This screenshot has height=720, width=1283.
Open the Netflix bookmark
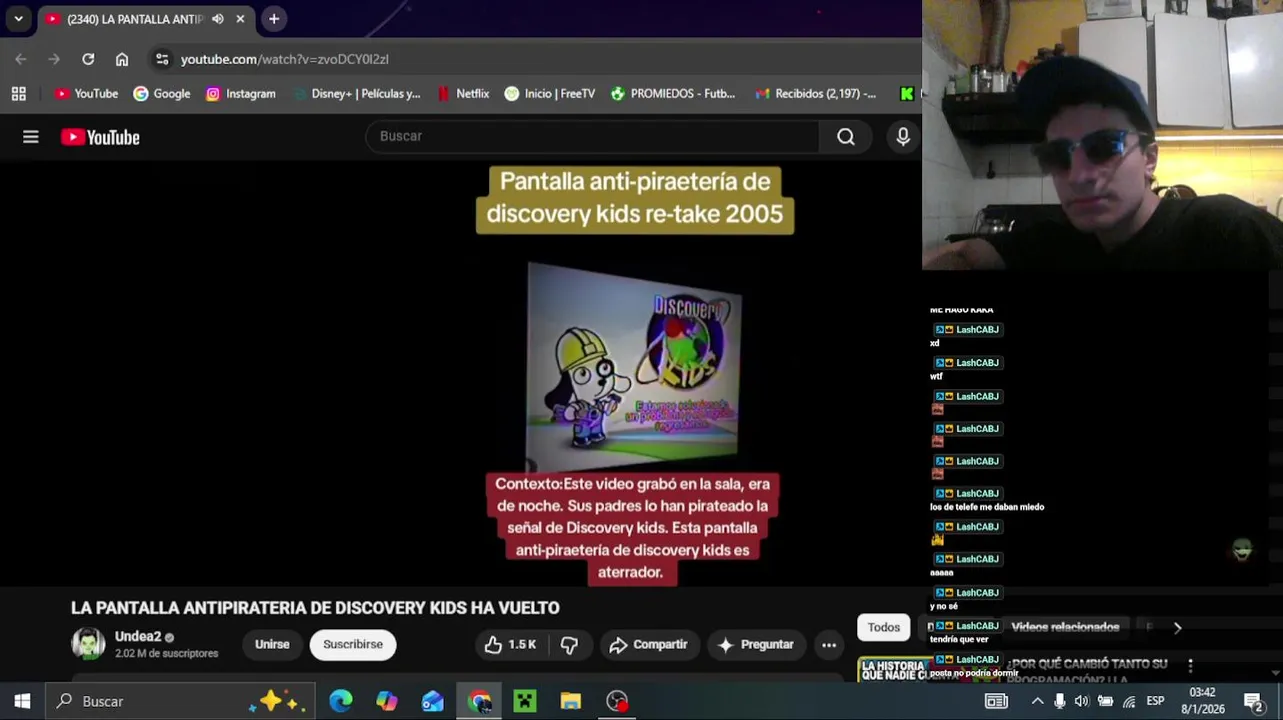[463, 93]
